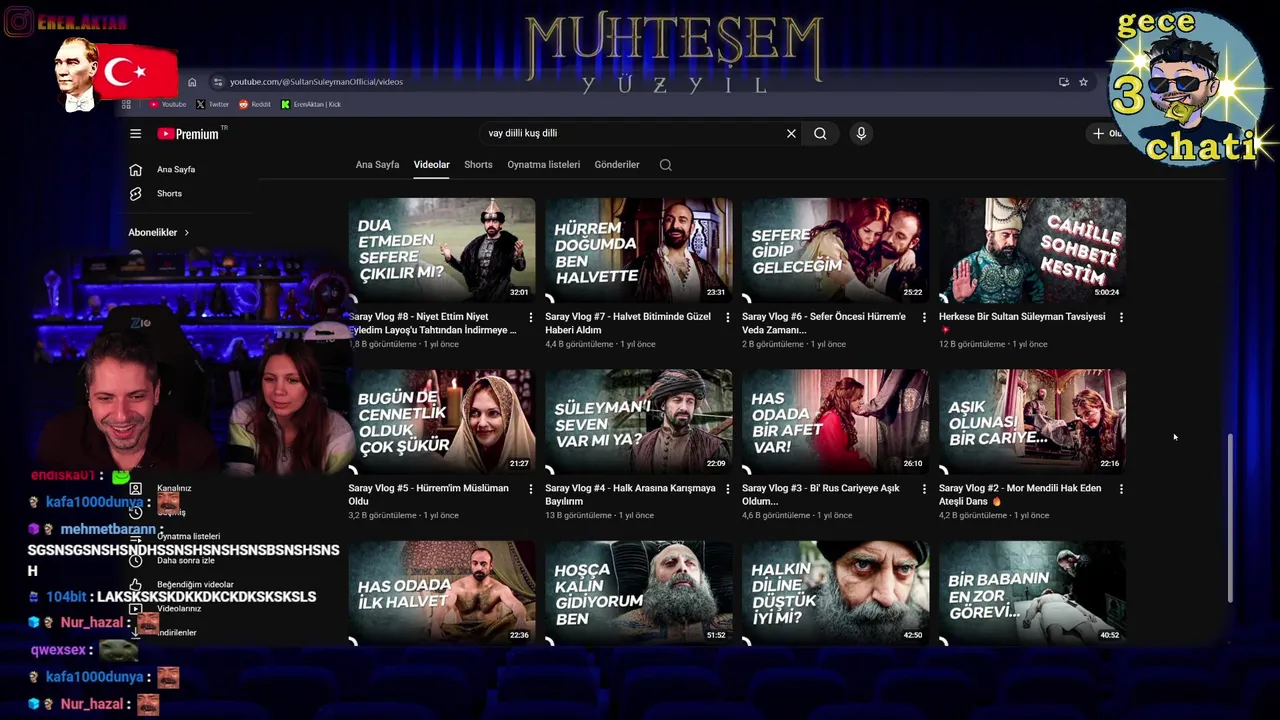
Task: Go to Ana Sayfa in sidebar
Action: [174, 169]
